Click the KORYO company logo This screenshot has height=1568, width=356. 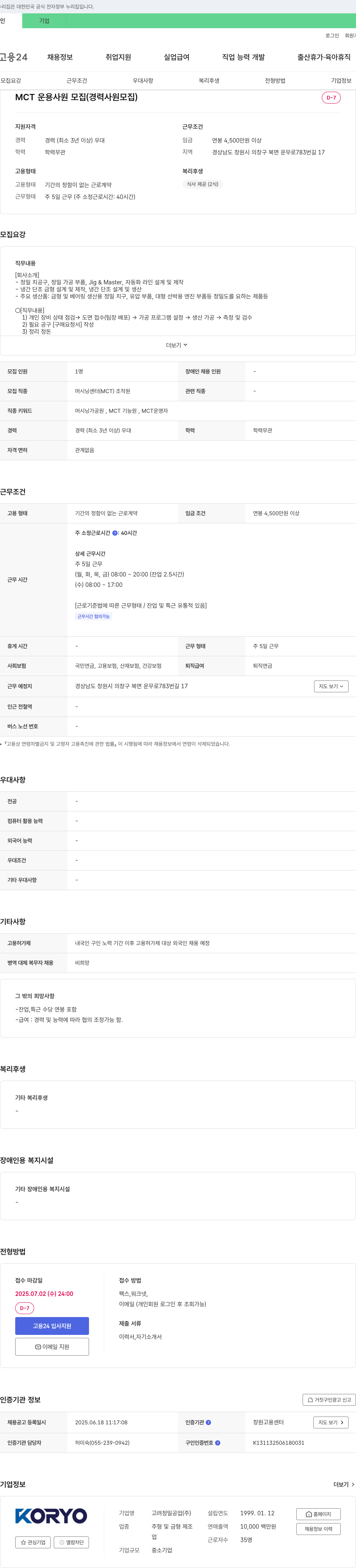(51, 1516)
